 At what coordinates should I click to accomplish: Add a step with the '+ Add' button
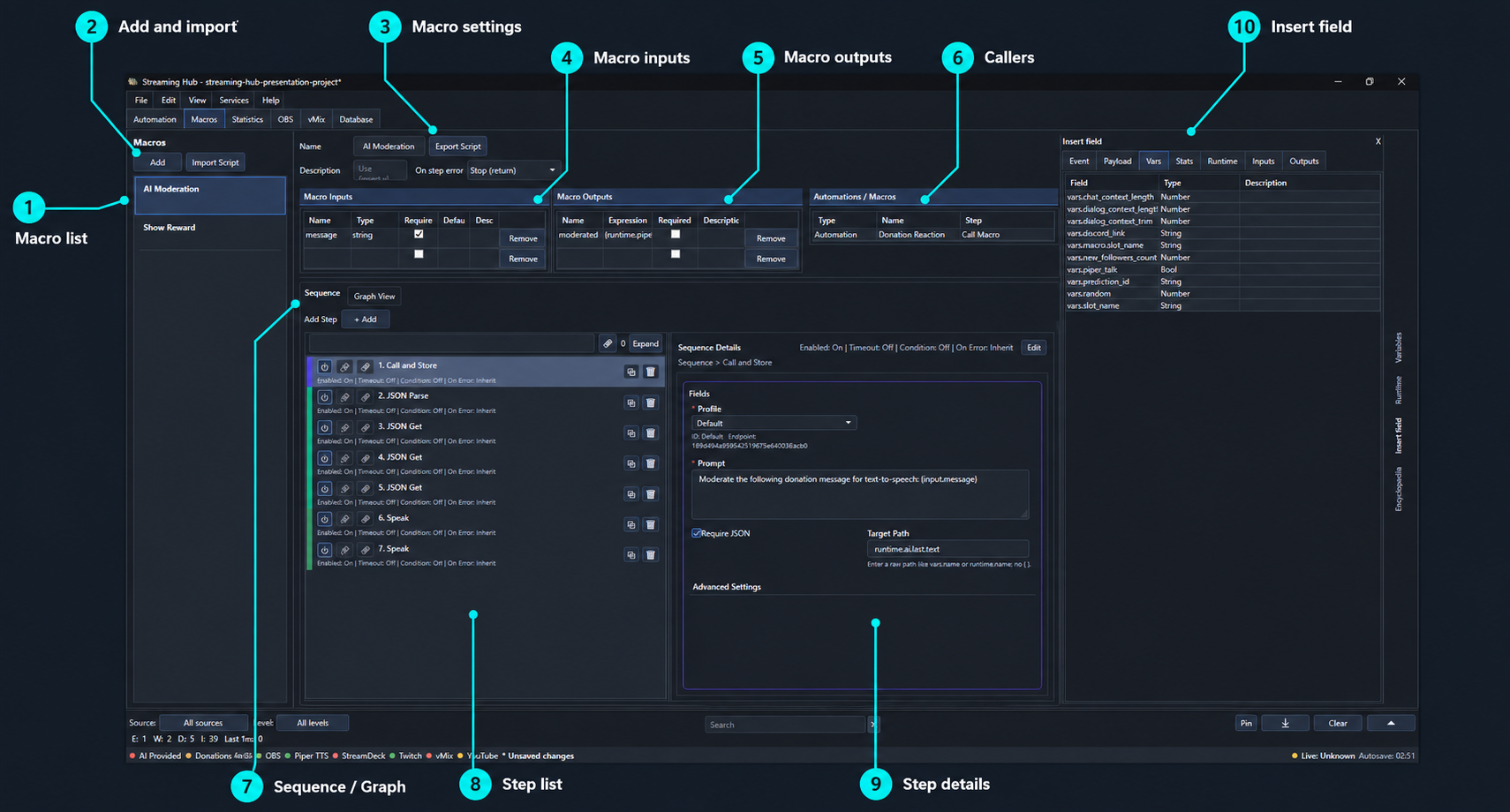click(366, 320)
